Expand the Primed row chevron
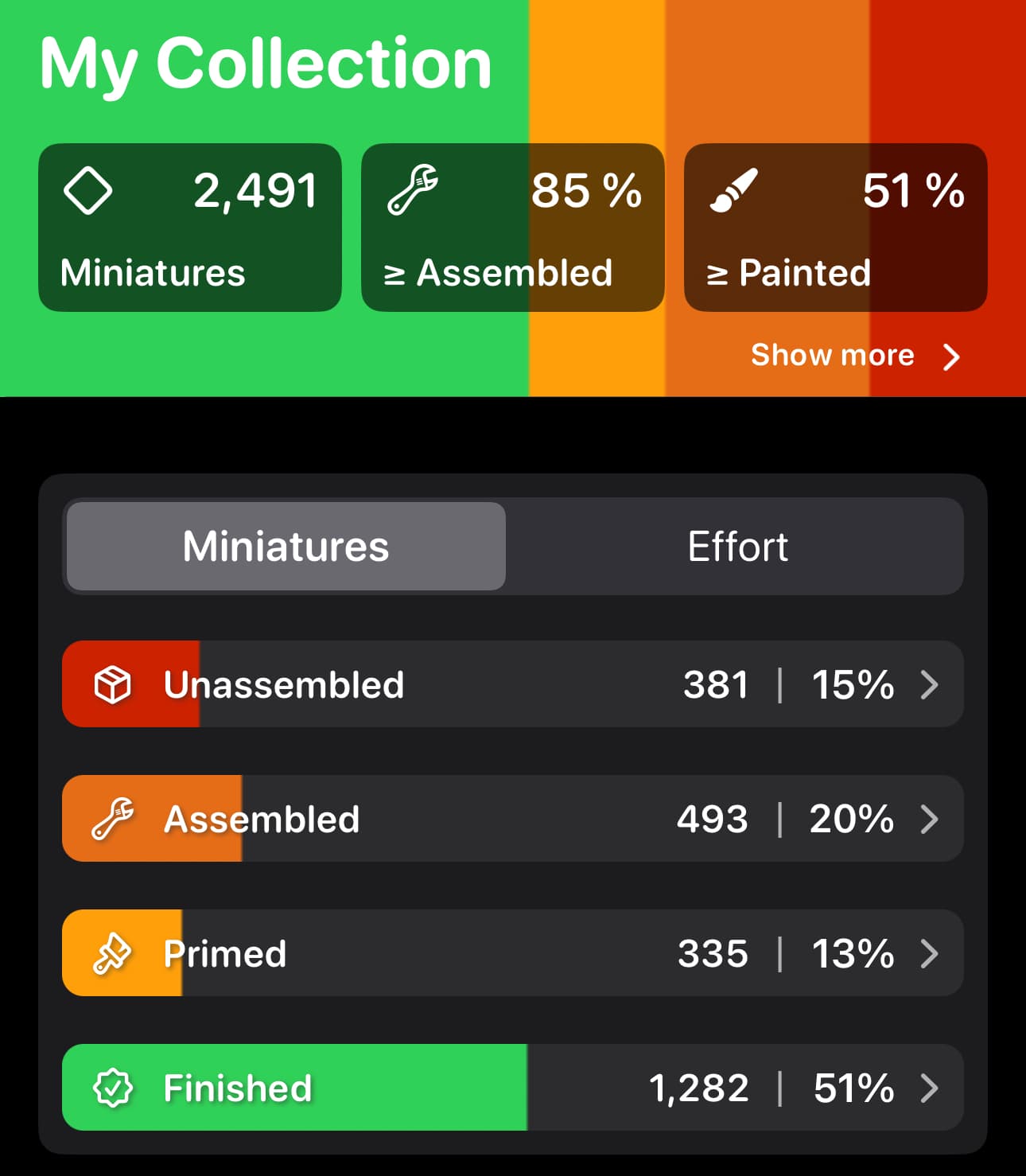This screenshot has height=1176, width=1026. (x=929, y=953)
